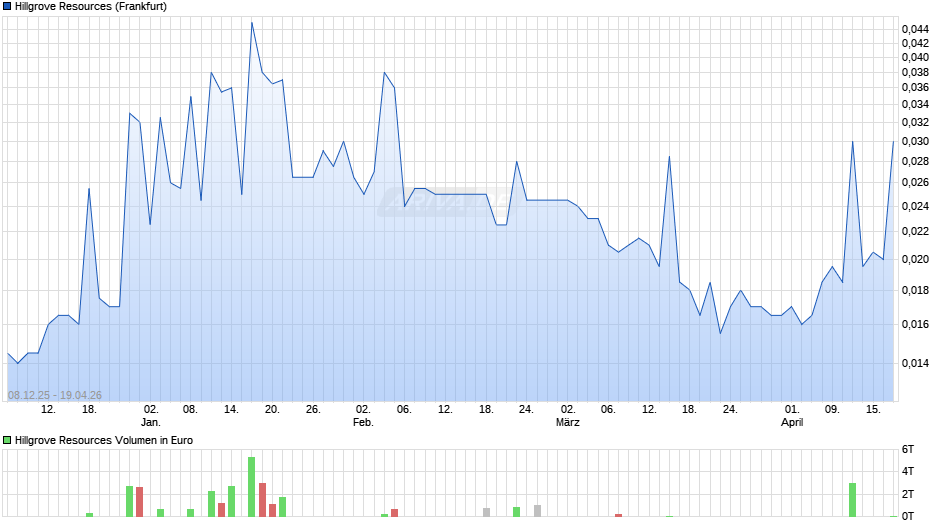Click the 0,028 price axis label
The width and height of the screenshot is (940, 526).
click(915, 161)
